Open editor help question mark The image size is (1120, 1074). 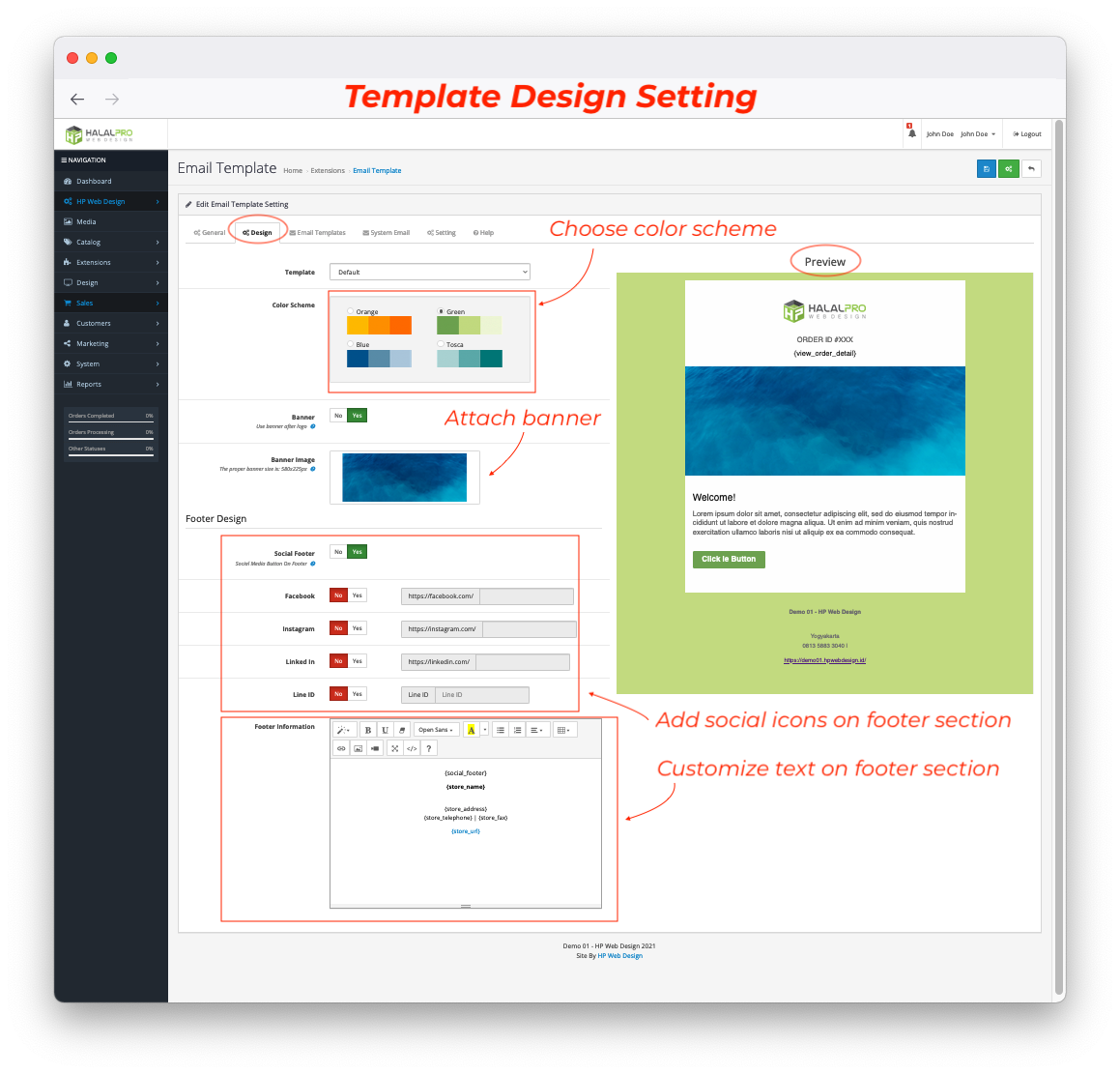[x=429, y=748]
